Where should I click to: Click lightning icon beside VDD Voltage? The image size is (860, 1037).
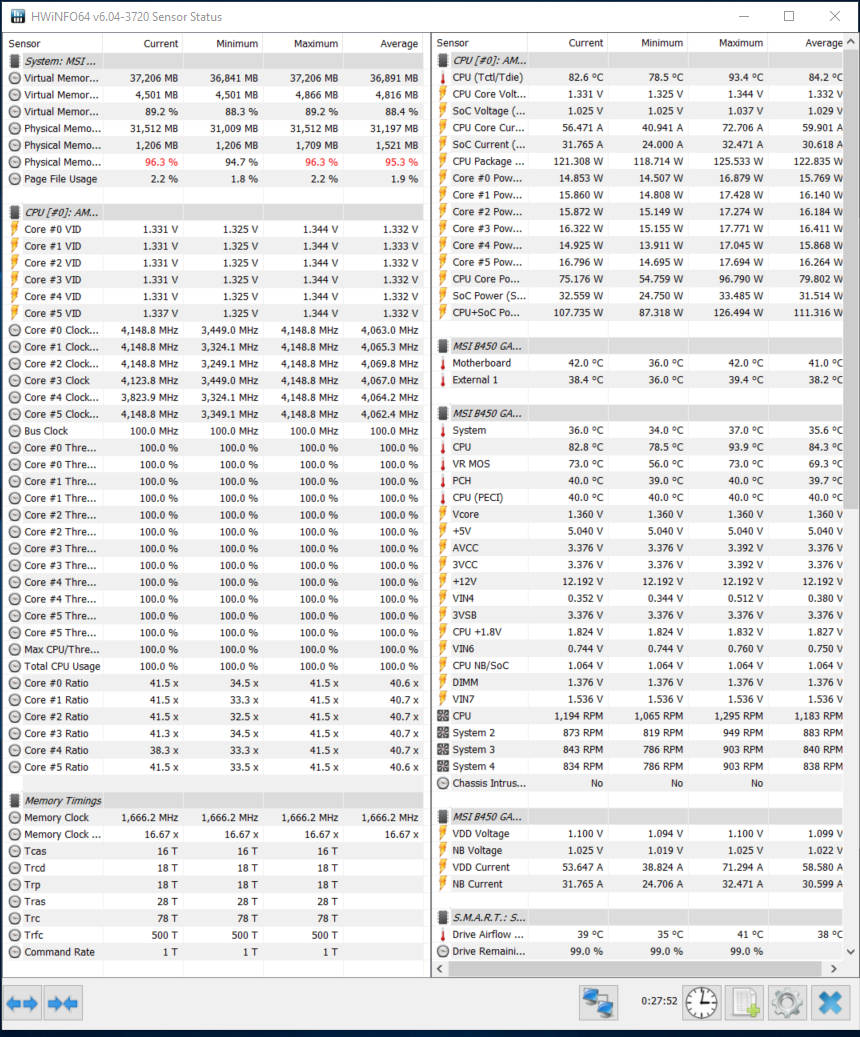[x=443, y=833]
